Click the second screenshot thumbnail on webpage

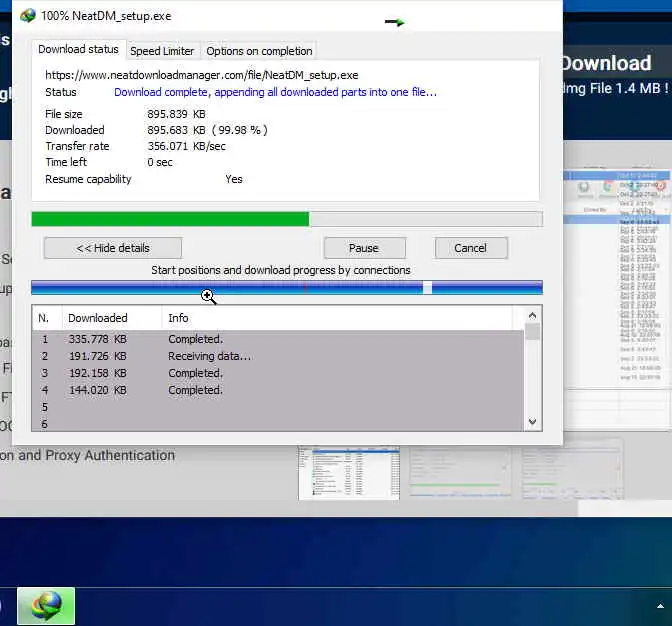460,472
